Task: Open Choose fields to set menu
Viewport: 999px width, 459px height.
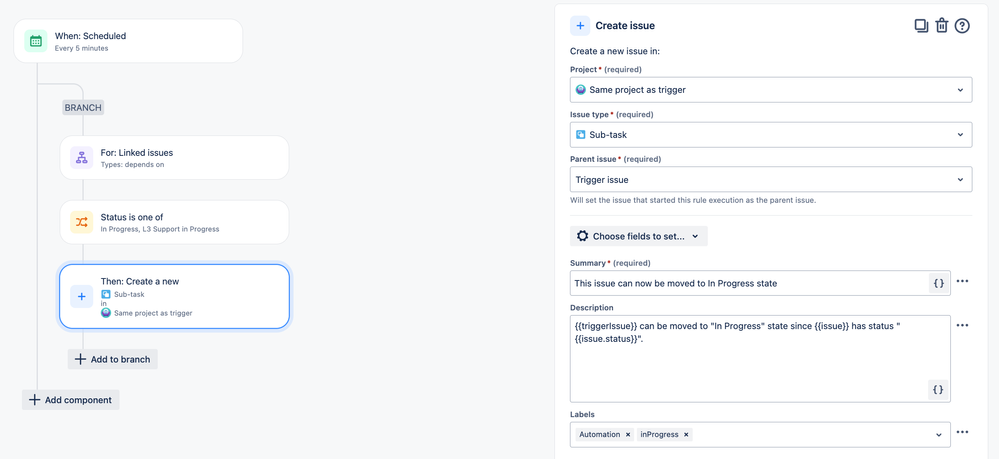Action: pyautogui.click(x=638, y=236)
